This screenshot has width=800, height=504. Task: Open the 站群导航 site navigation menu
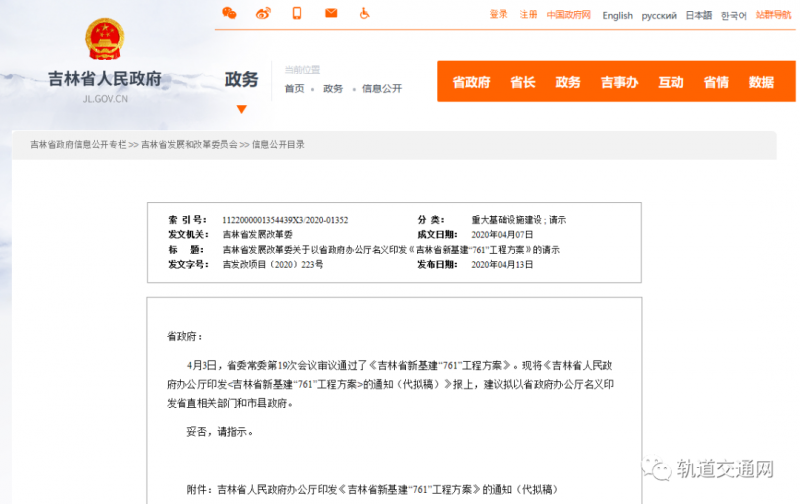coord(773,15)
